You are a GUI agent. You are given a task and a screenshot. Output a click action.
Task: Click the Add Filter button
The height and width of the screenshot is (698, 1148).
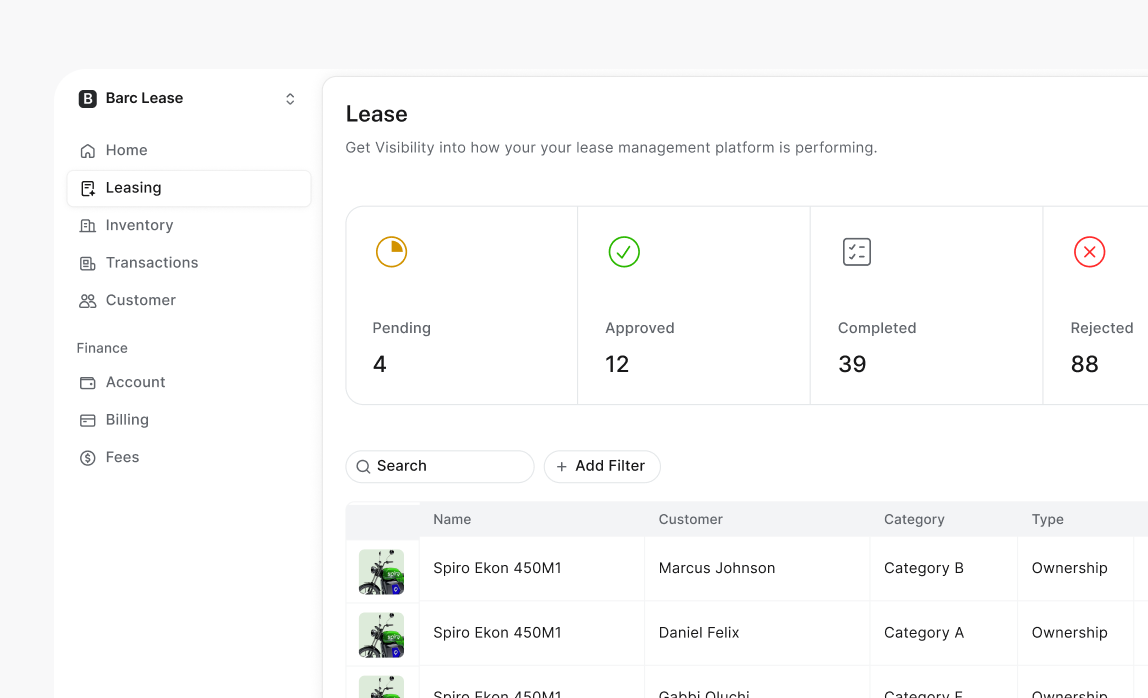click(602, 467)
